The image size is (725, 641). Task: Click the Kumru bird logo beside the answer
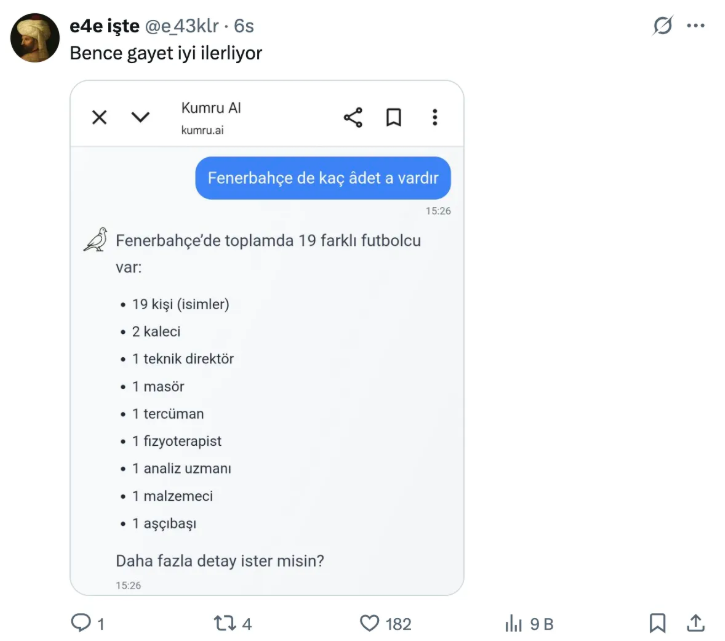96,239
